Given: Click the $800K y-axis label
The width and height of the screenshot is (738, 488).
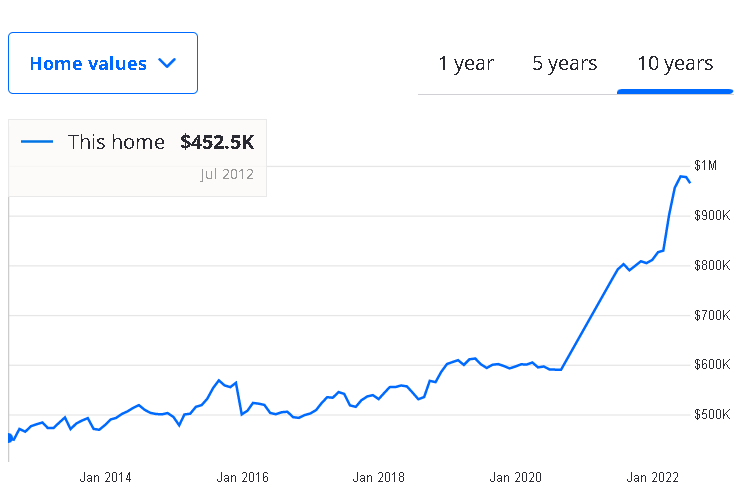Looking at the screenshot, I should [x=712, y=265].
